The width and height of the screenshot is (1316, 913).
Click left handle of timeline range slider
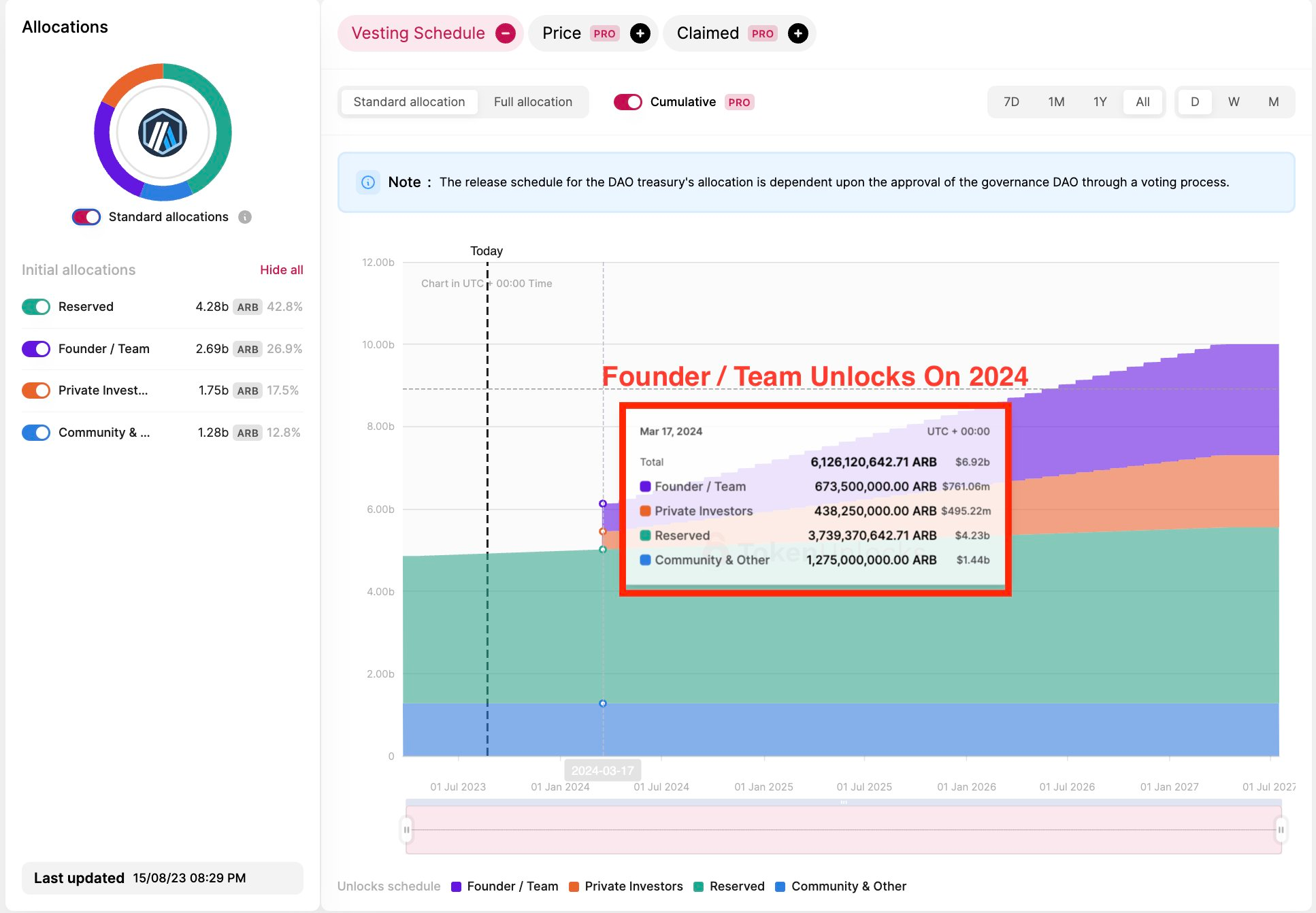[407, 829]
